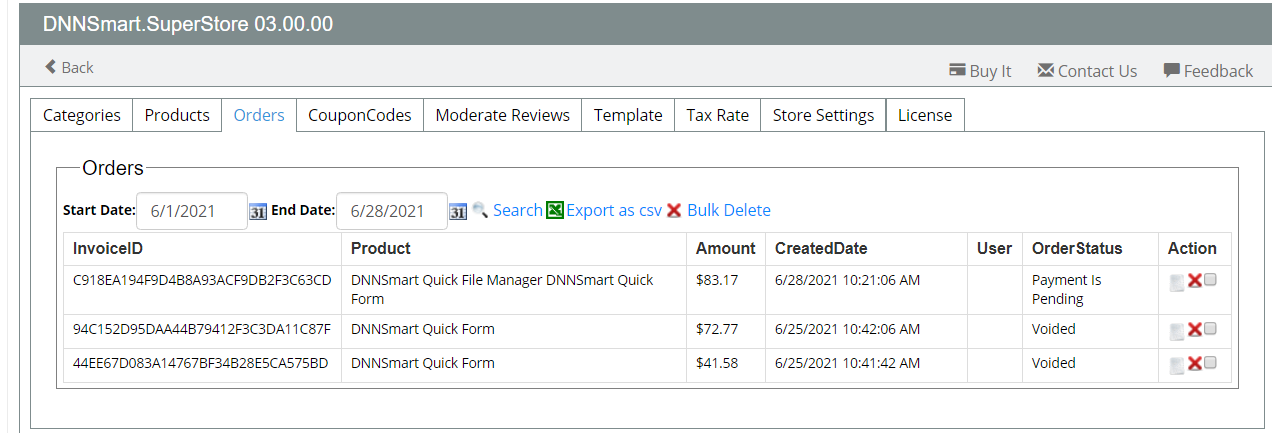
Task: Open the License tab
Action: pos(925,115)
